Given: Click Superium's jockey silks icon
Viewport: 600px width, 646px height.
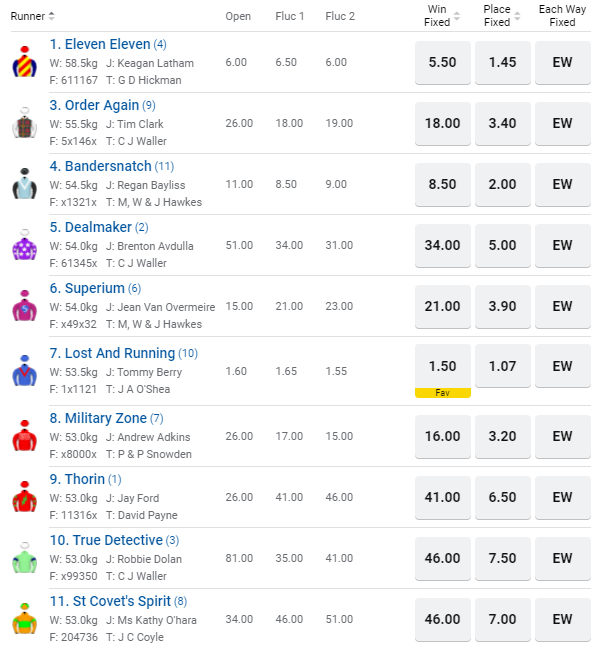Looking at the screenshot, I should [24, 306].
